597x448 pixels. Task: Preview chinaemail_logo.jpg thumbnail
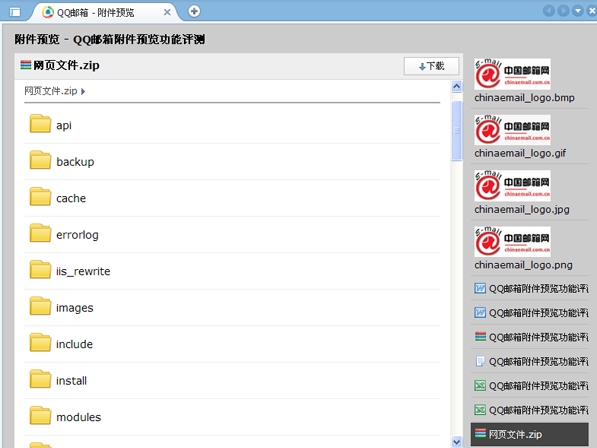click(512, 186)
